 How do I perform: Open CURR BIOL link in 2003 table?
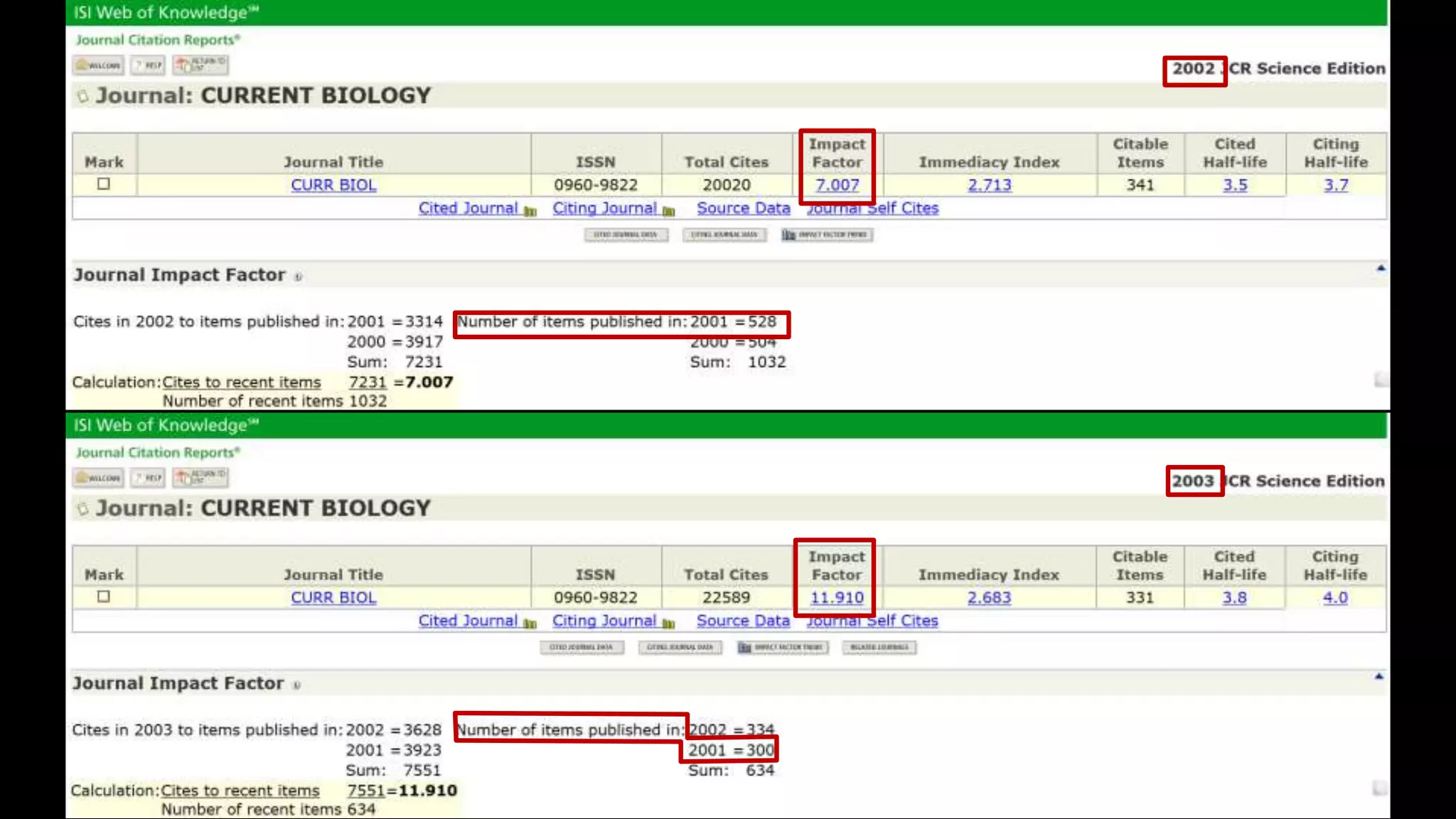click(x=333, y=598)
